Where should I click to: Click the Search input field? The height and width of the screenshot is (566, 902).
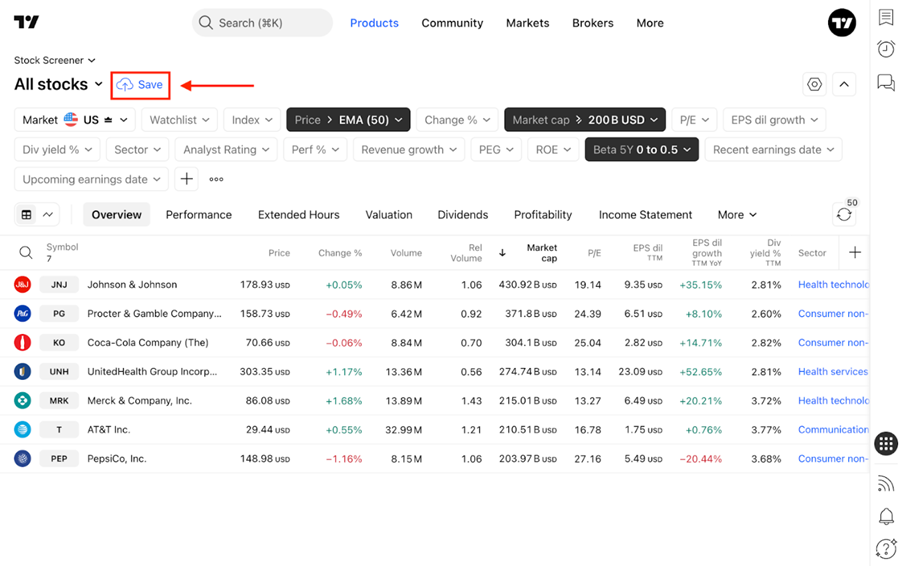click(262, 23)
